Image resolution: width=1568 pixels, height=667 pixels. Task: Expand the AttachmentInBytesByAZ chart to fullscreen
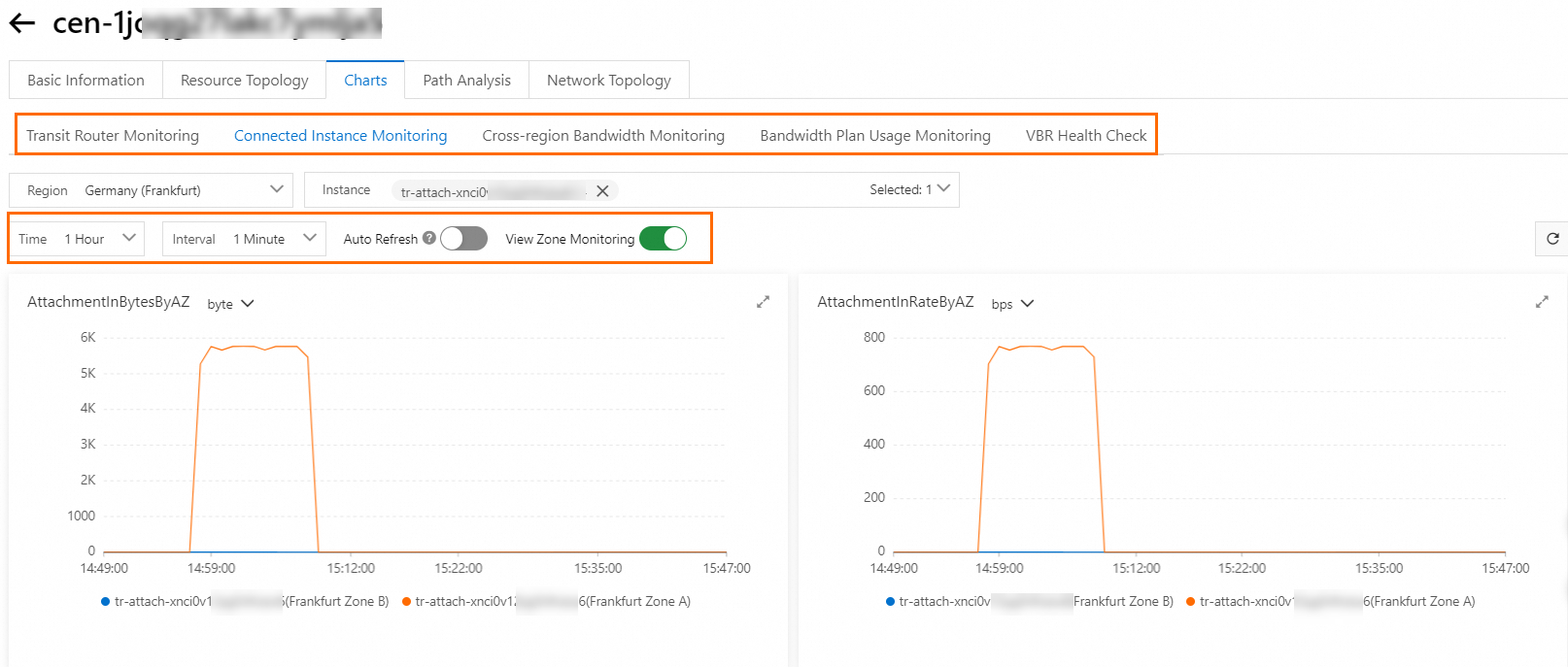pyautogui.click(x=763, y=302)
